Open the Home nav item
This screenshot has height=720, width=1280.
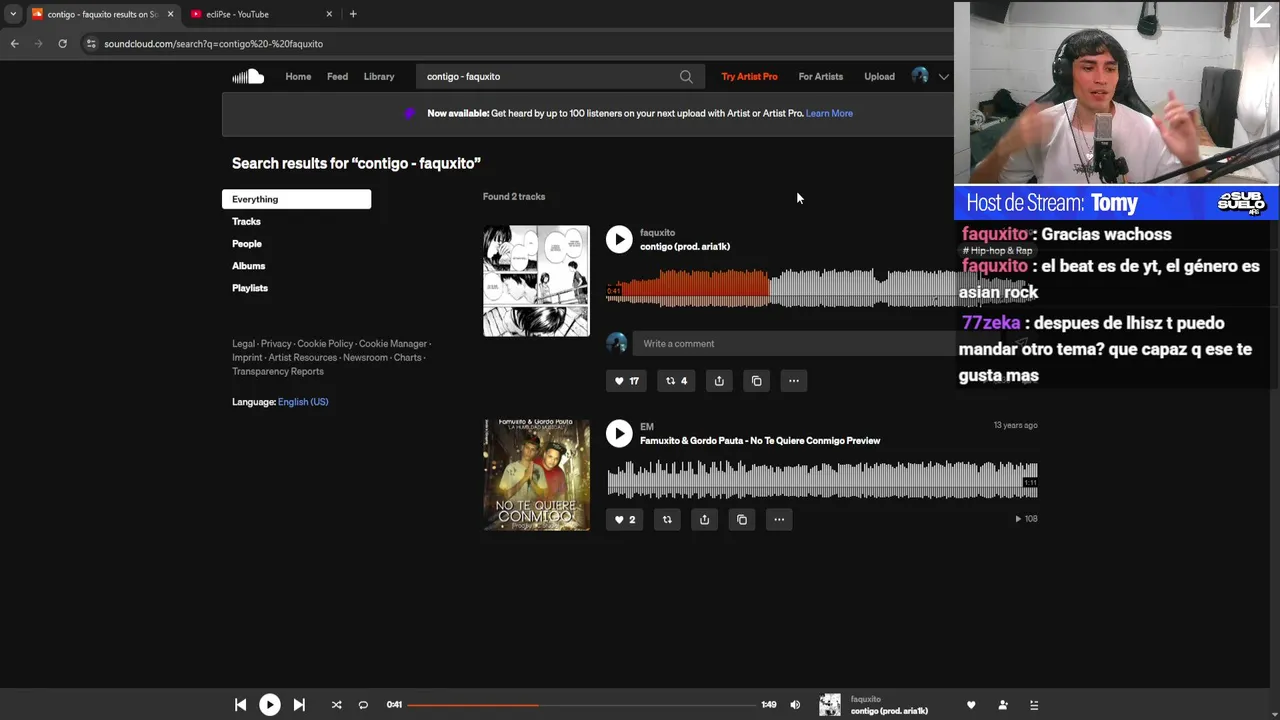(298, 76)
